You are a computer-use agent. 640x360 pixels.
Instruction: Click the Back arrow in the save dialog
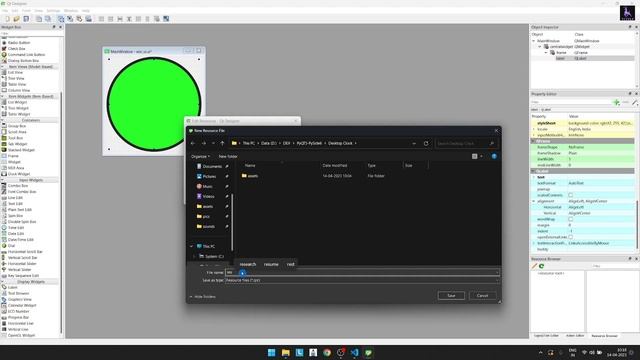click(x=193, y=143)
